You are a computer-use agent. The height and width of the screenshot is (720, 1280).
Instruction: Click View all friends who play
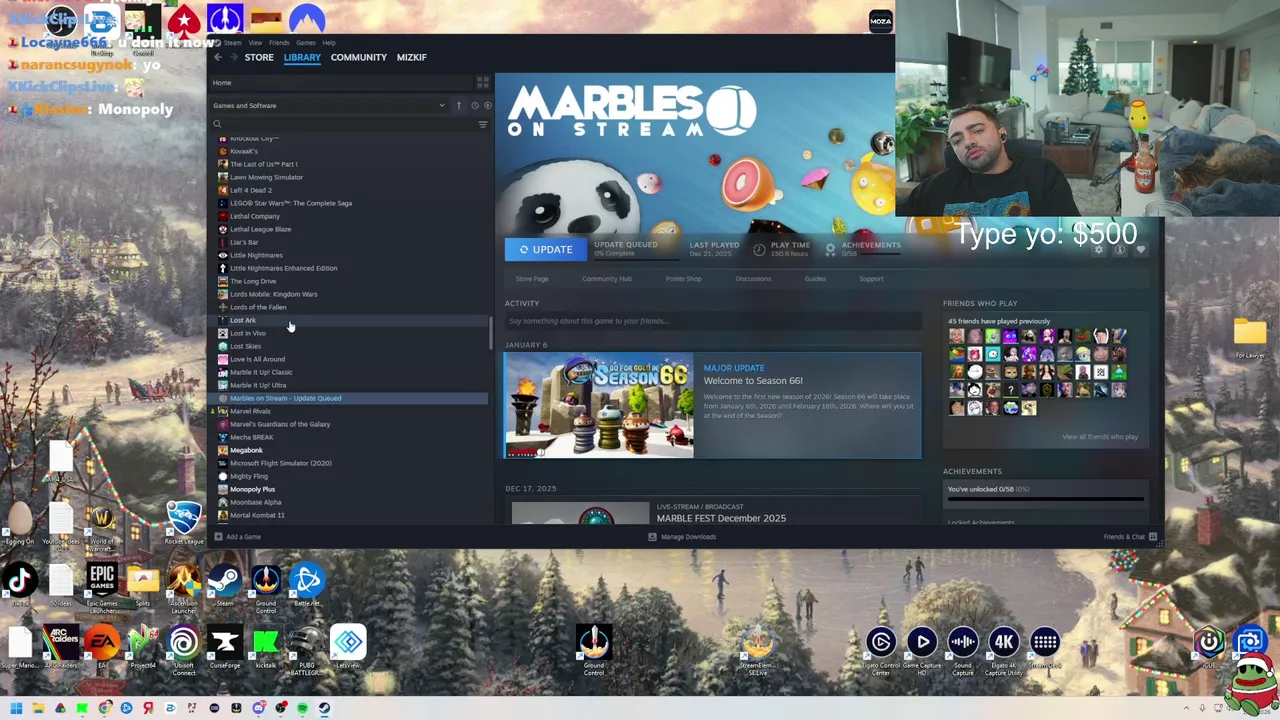click(x=1100, y=437)
